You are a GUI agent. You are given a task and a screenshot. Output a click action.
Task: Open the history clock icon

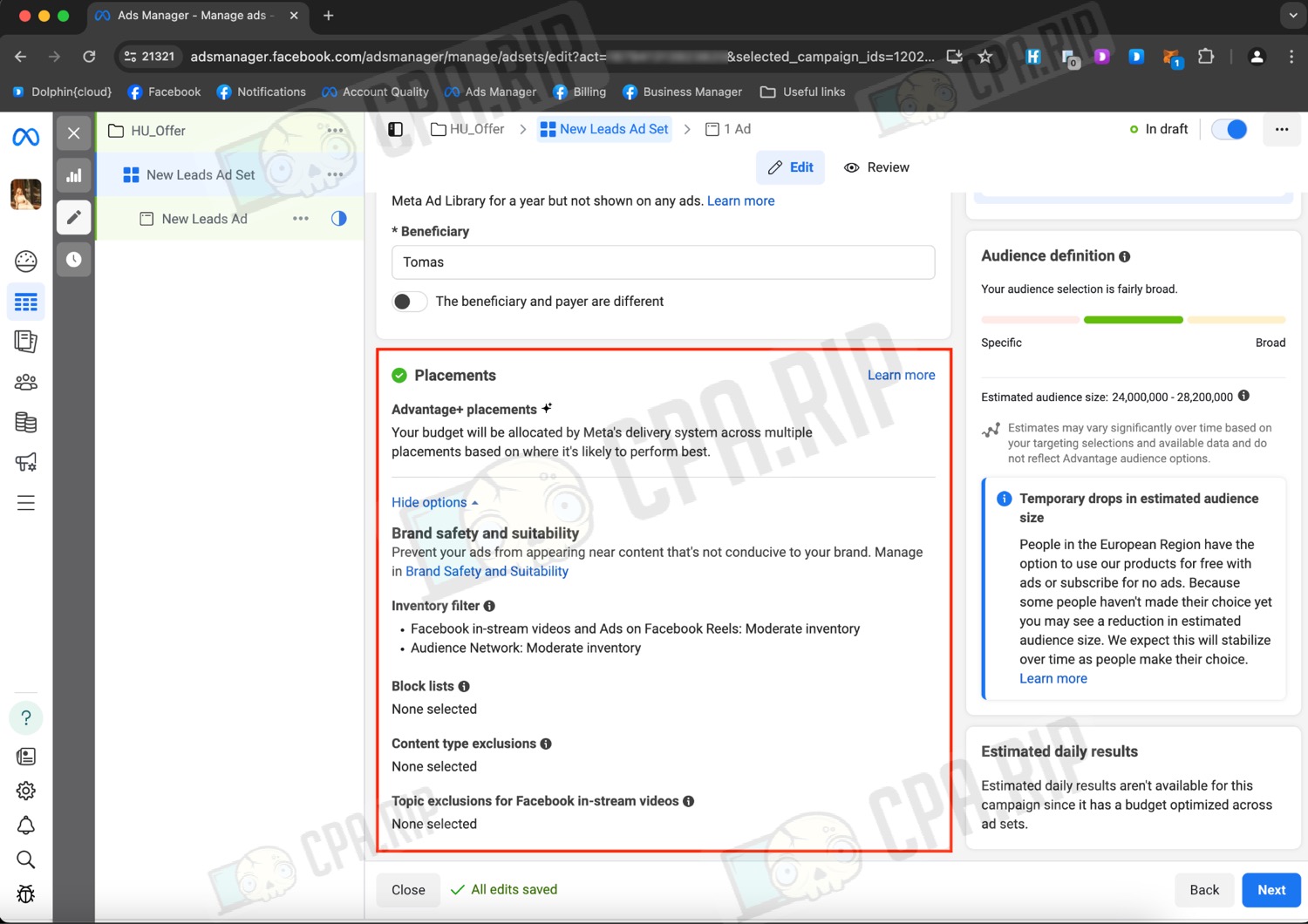point(74,260)
